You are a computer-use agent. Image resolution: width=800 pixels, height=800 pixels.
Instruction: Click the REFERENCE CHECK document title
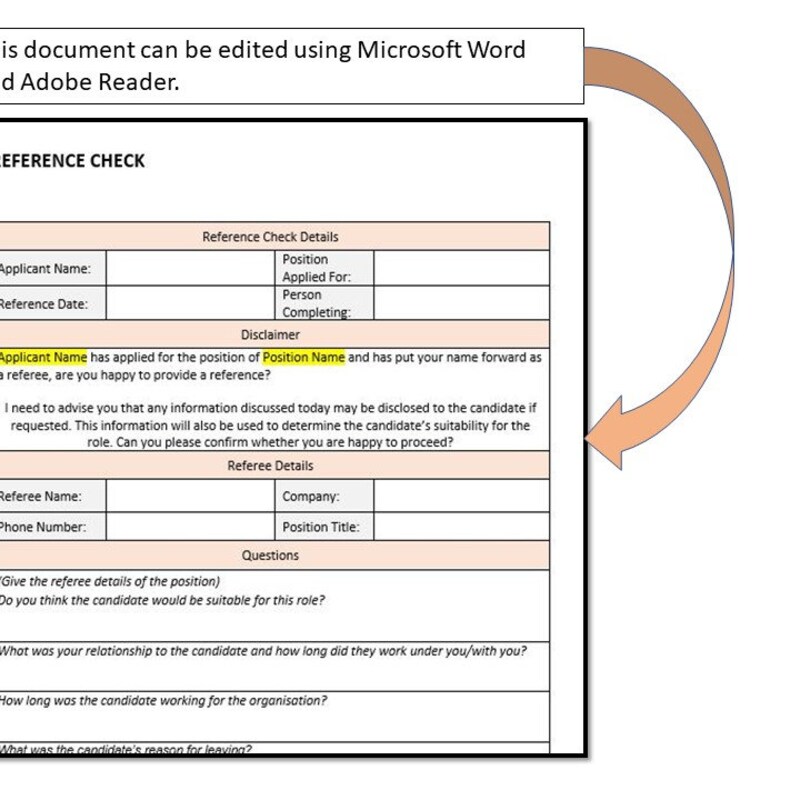[x=75, y=160]
